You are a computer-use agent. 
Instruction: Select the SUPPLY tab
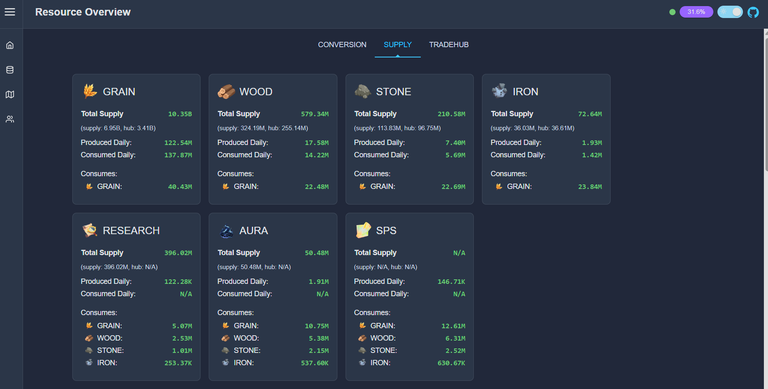398,45
